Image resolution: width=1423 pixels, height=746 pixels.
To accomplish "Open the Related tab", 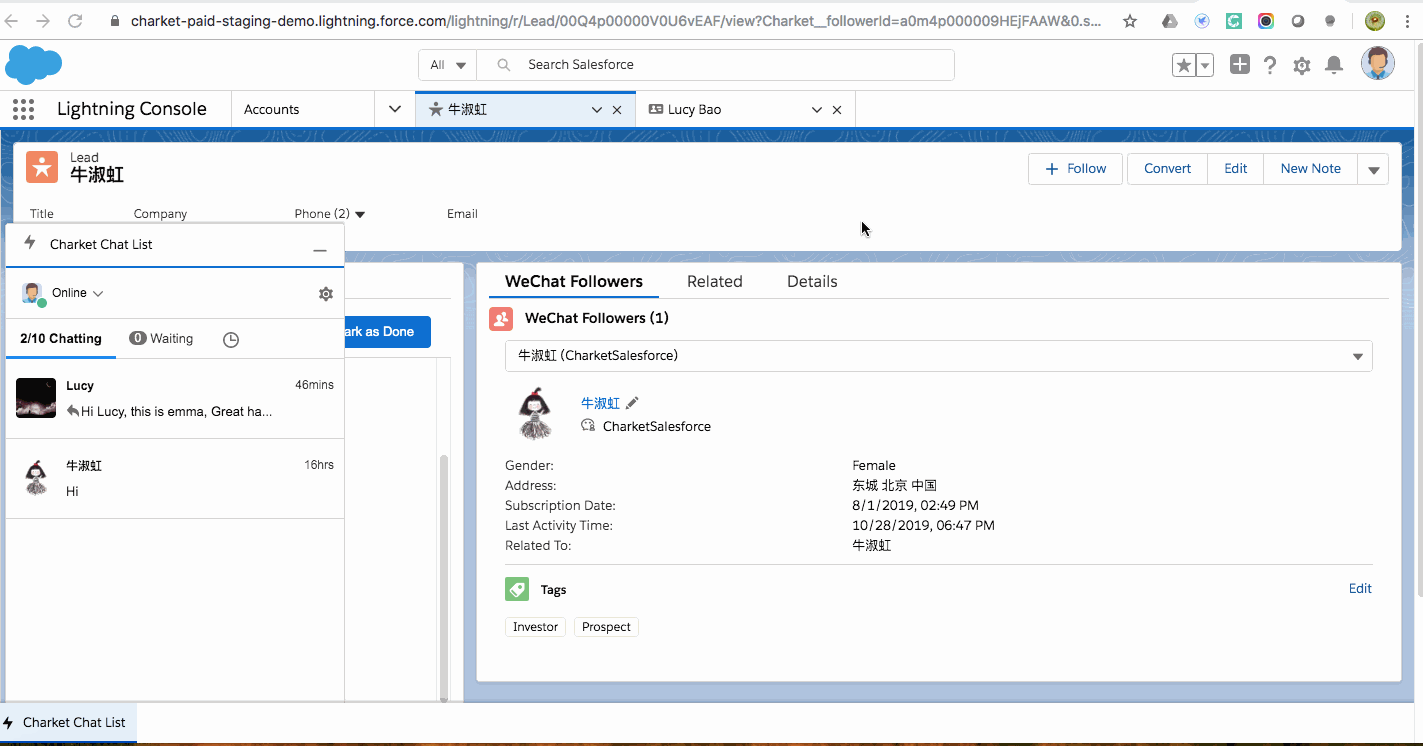I will [x=715, y=282].
